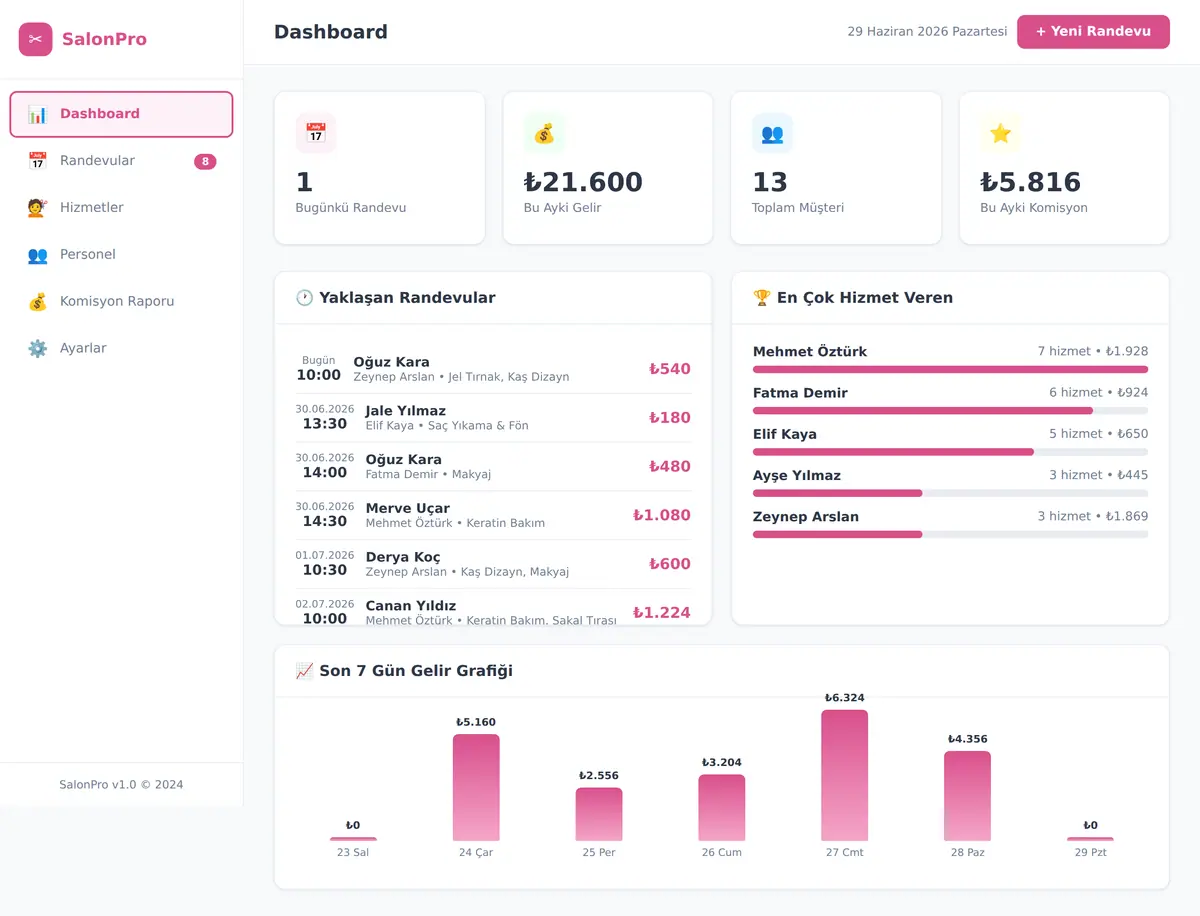The image size is (1200, 916).
Task: Click the ₺540 appointment price
Action: pos(670,369)
